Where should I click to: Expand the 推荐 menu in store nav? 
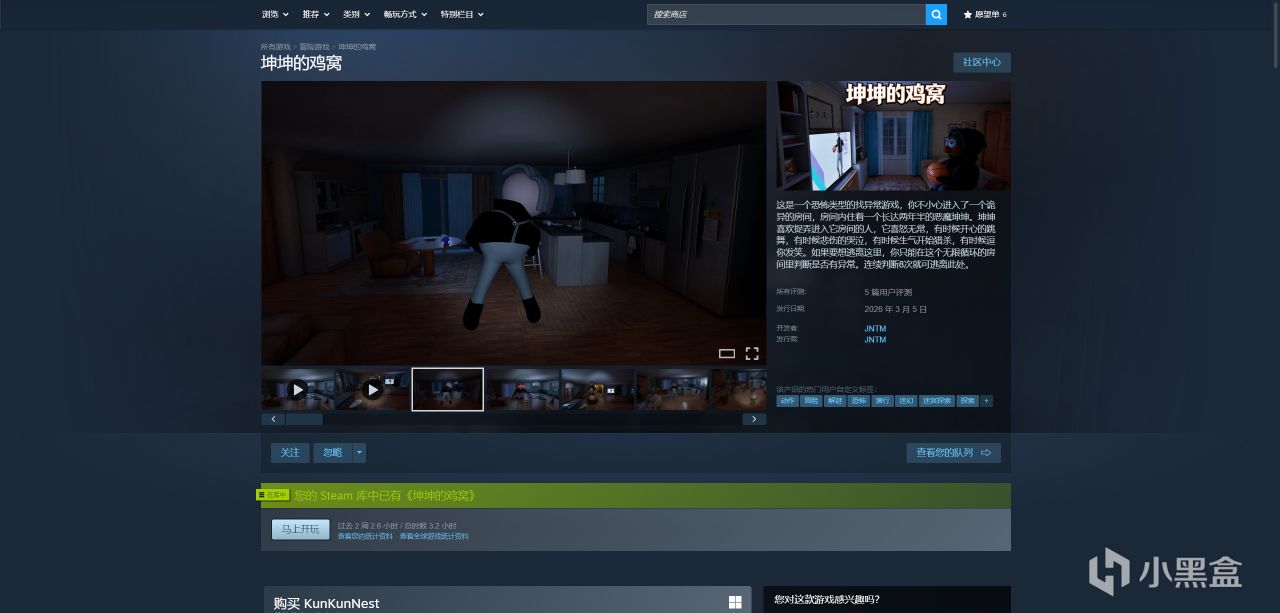pyautogui.click(x=316, y=14)
